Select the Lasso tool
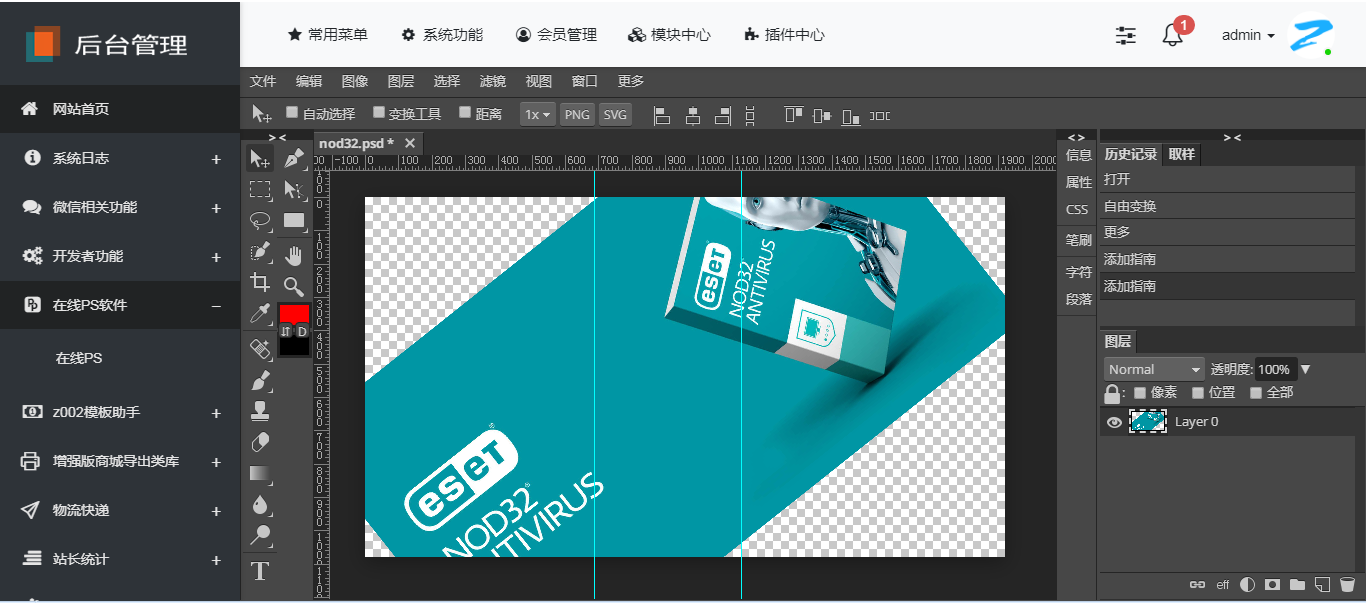Image resolution: width=1366 pixels, height=603 pixels. pos(260,221)
